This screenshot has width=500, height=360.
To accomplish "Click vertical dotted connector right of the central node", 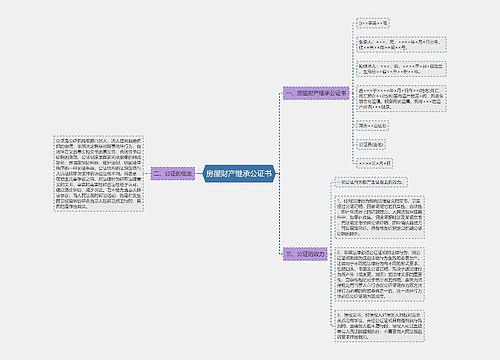I will point(279,174).
